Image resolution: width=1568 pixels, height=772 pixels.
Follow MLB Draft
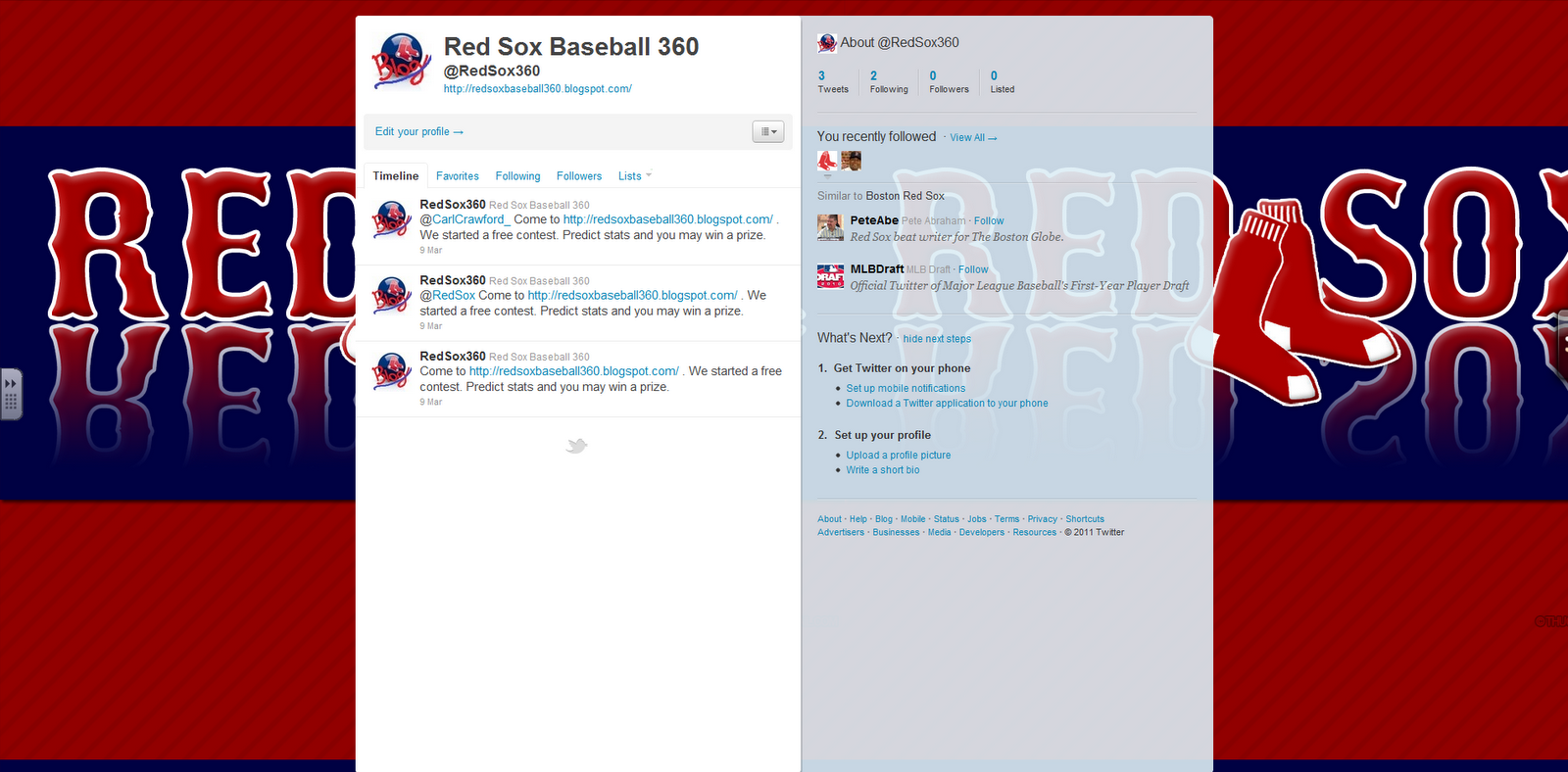pos(973,269)
